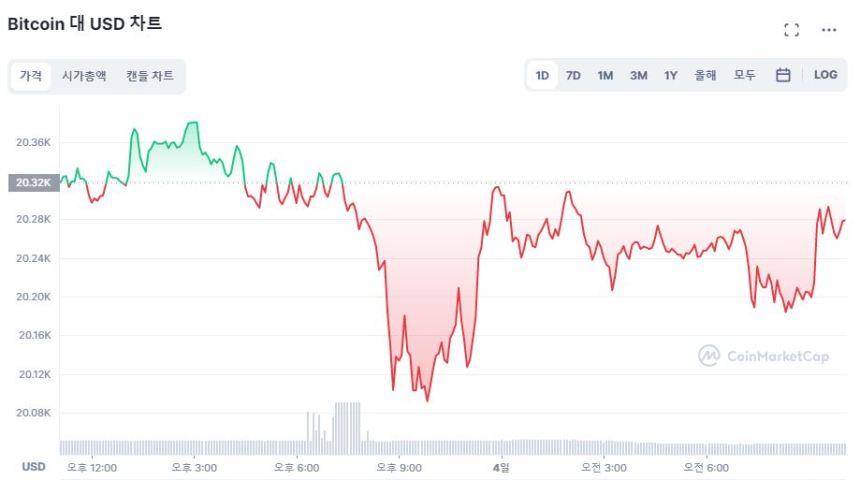The width and height of the screenshot is (860, 480).
Task: Open the 캔들 차트 view
Action: pos(150,76)
